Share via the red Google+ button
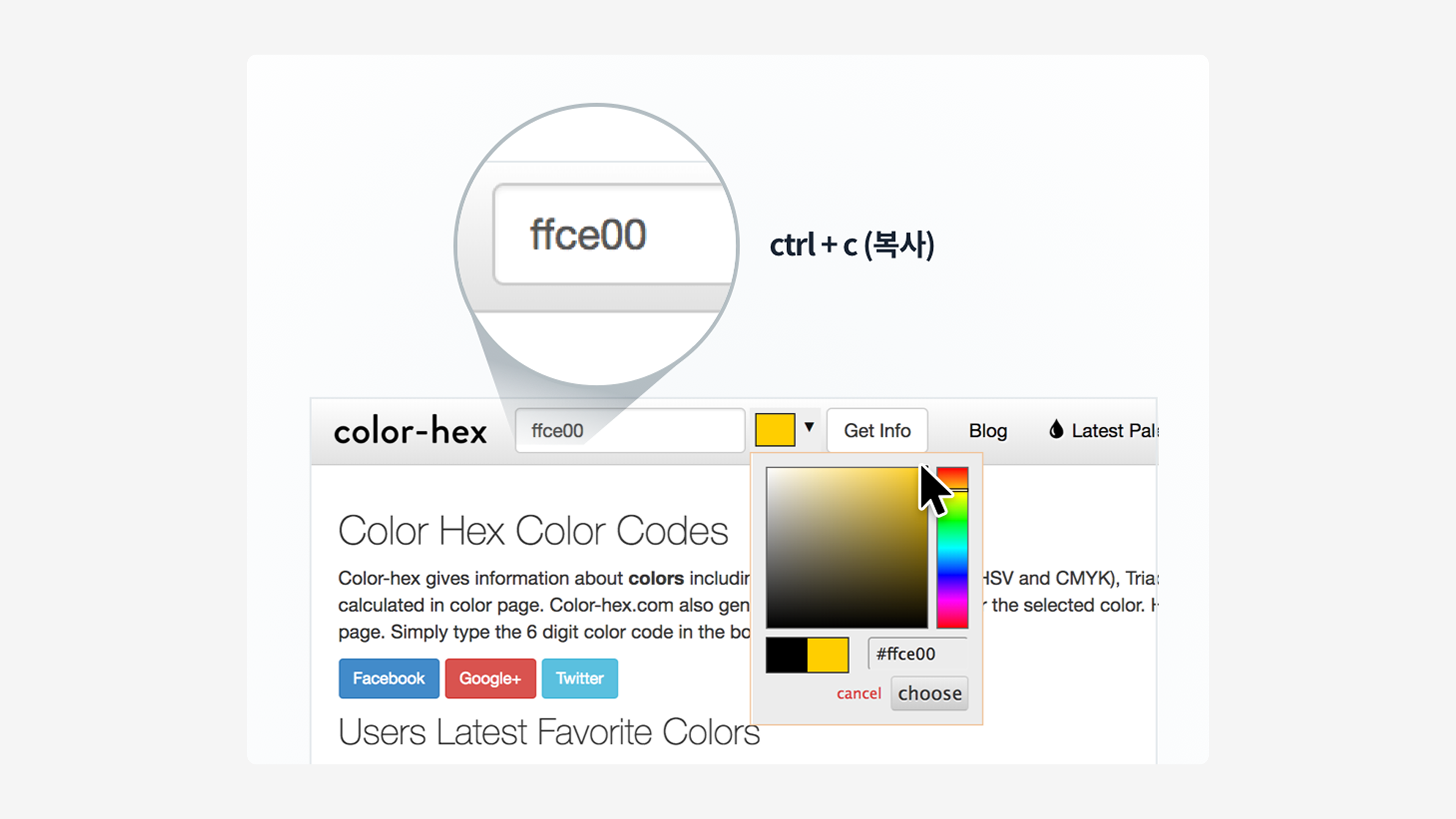The width and height of the screenshot is (1456, 819). [x=490, y=678]
